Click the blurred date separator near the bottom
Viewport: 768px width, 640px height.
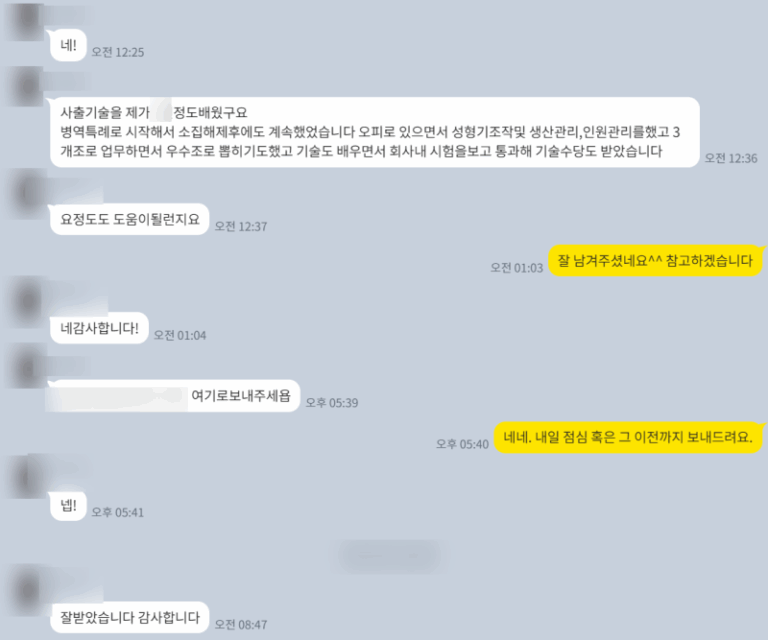(389, 556)
